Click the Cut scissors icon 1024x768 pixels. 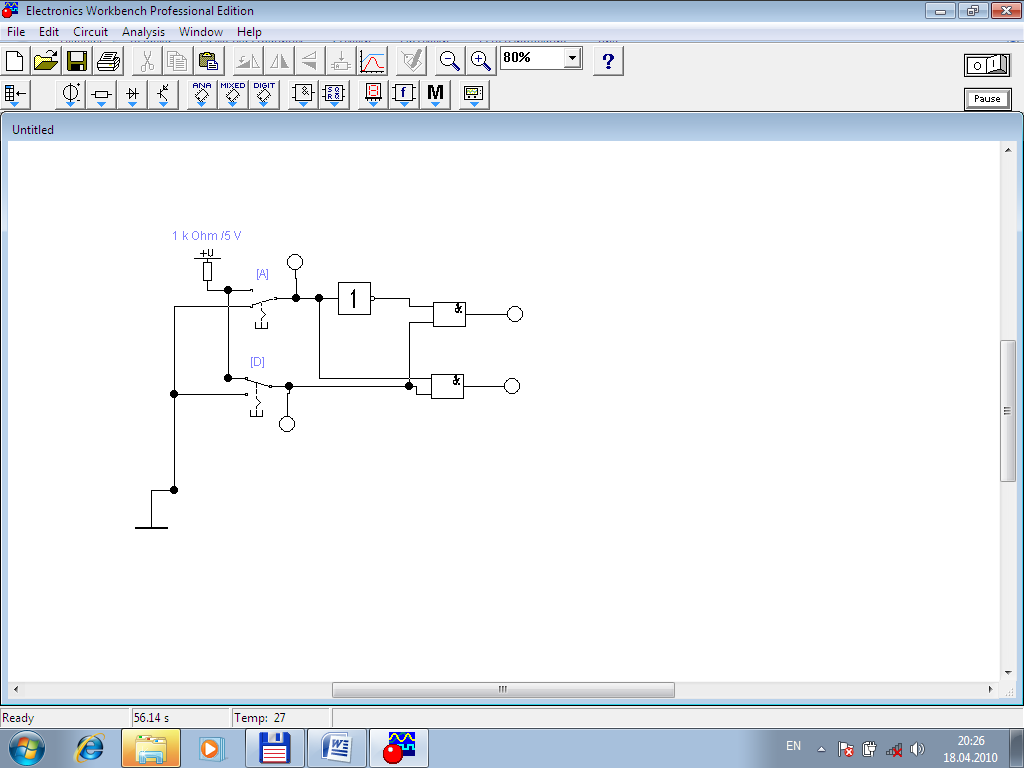click(147, 61)
